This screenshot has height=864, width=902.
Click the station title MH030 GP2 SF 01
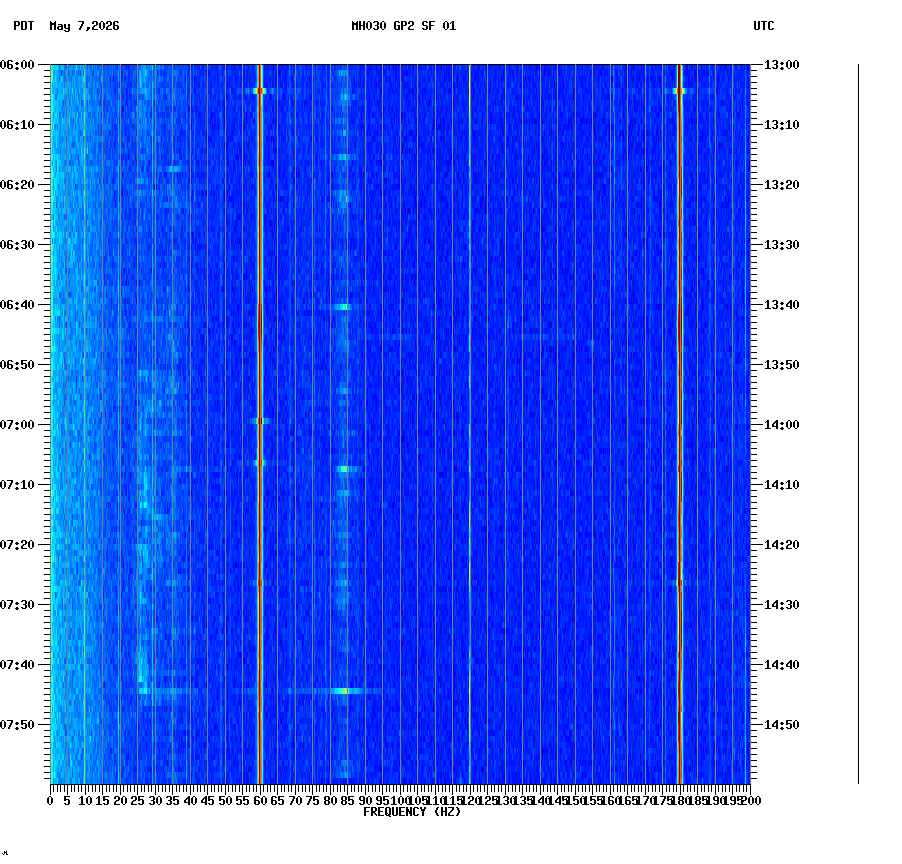click(x=403, y=26)
